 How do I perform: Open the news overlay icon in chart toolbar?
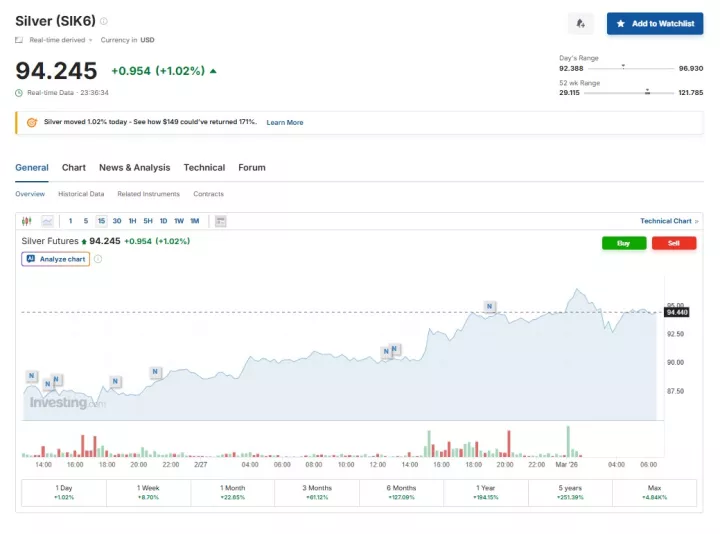(220, 221)
